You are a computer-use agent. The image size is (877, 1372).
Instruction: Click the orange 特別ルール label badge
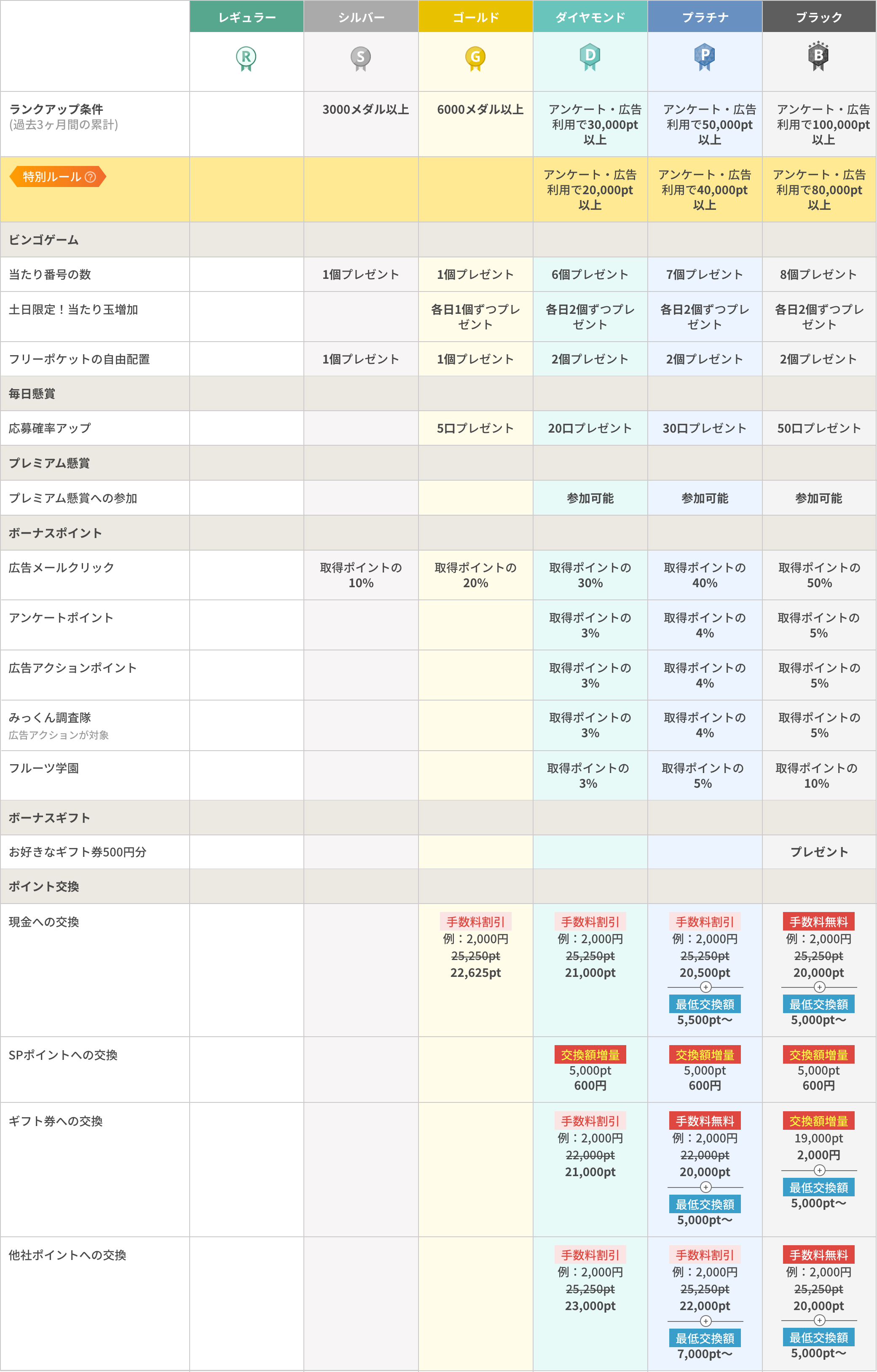click(x=52, y=177)
